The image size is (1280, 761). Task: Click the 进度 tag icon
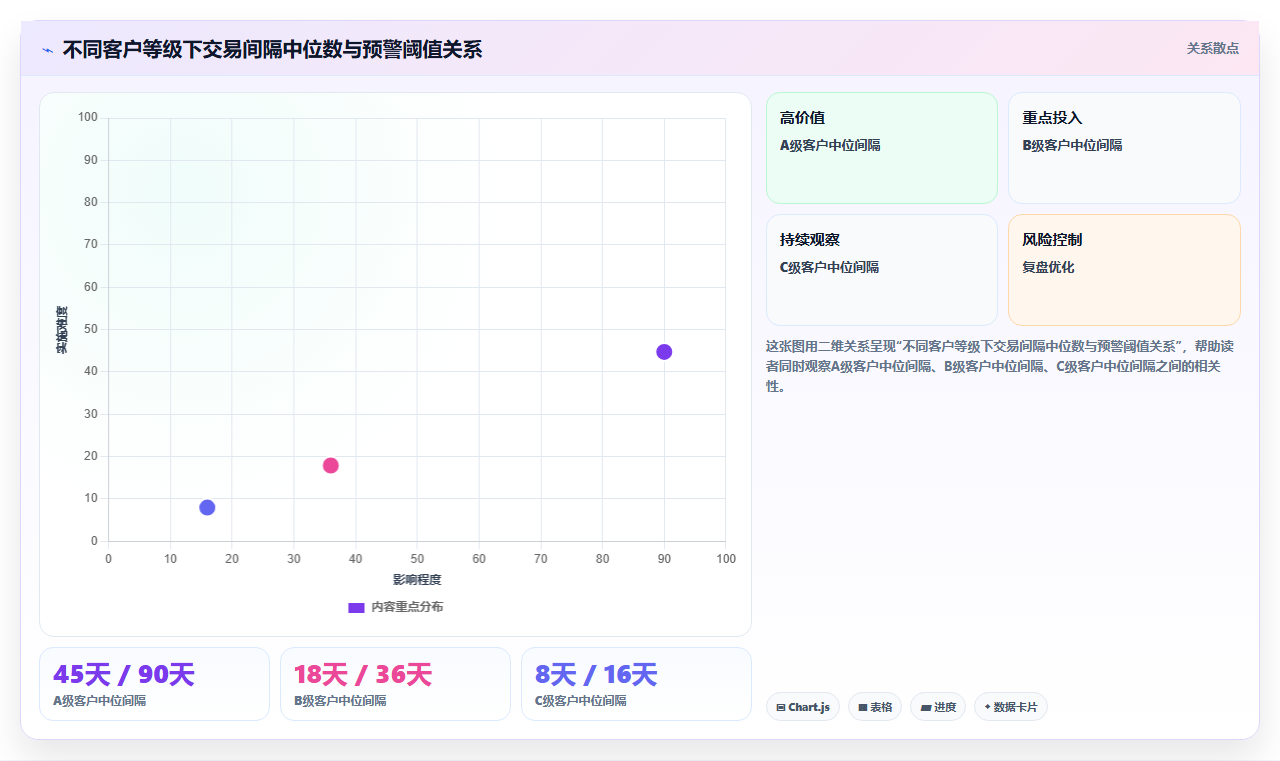click(x=926, y=707)
